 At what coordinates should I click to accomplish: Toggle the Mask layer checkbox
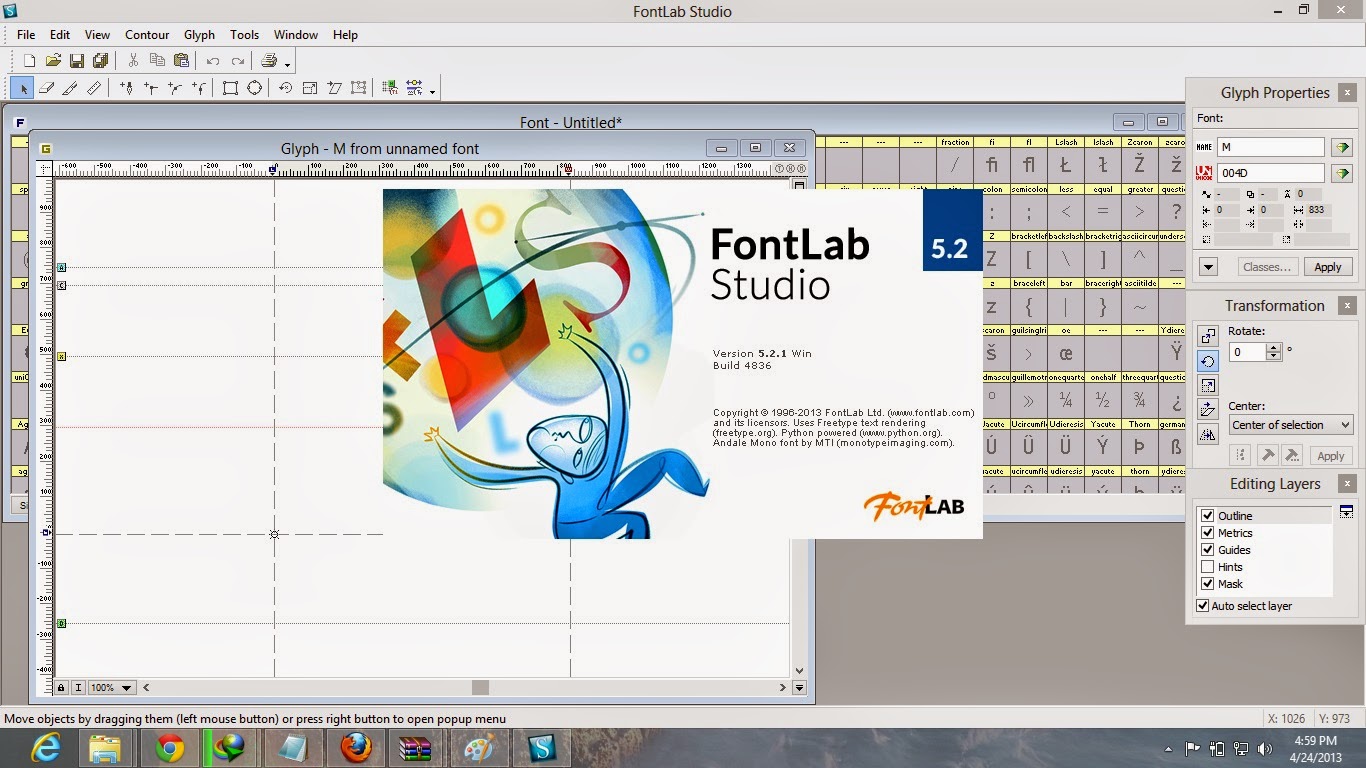pyautogui.click(x=1207, y=584)
